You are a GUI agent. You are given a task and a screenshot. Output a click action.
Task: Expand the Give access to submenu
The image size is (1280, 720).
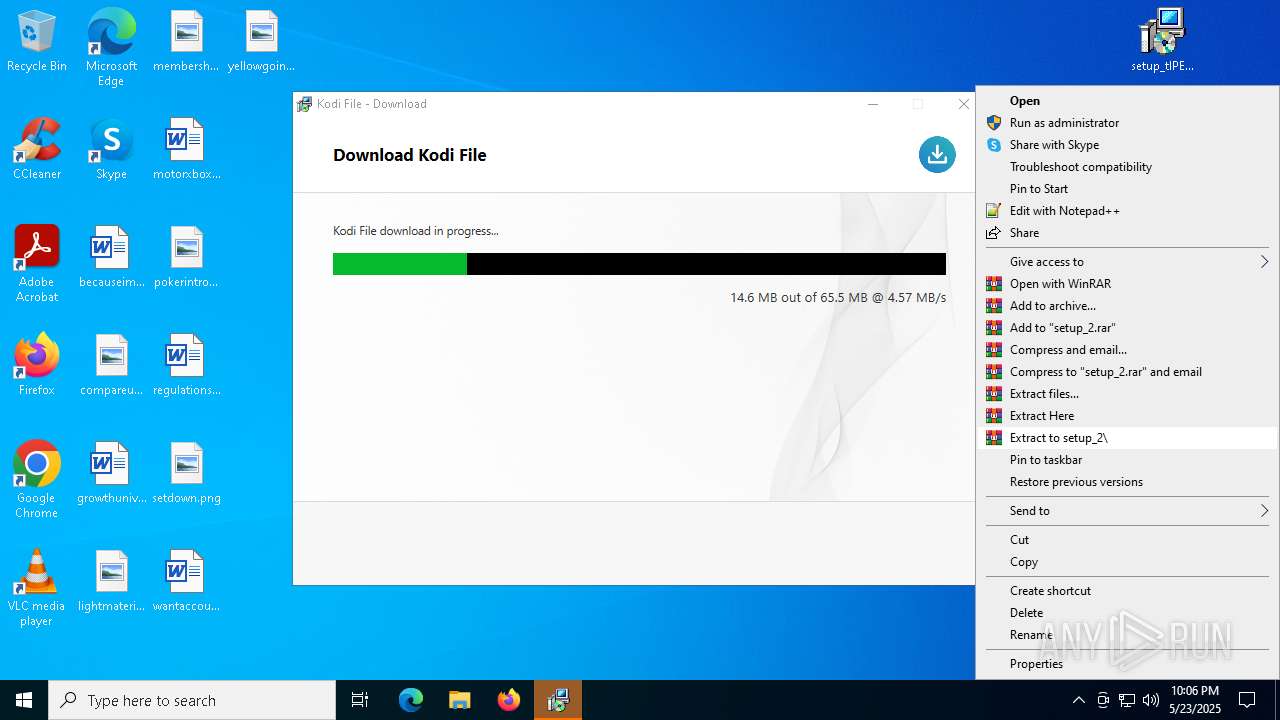click(1127, 262)
